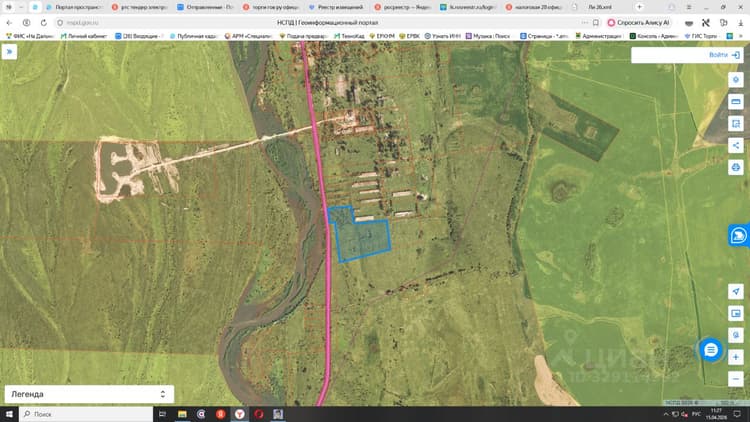The height and width of the screenshot is (422, 750).
Task: Zoom in with the plus button
Action: pyautogui.click(x=736, y=357)
